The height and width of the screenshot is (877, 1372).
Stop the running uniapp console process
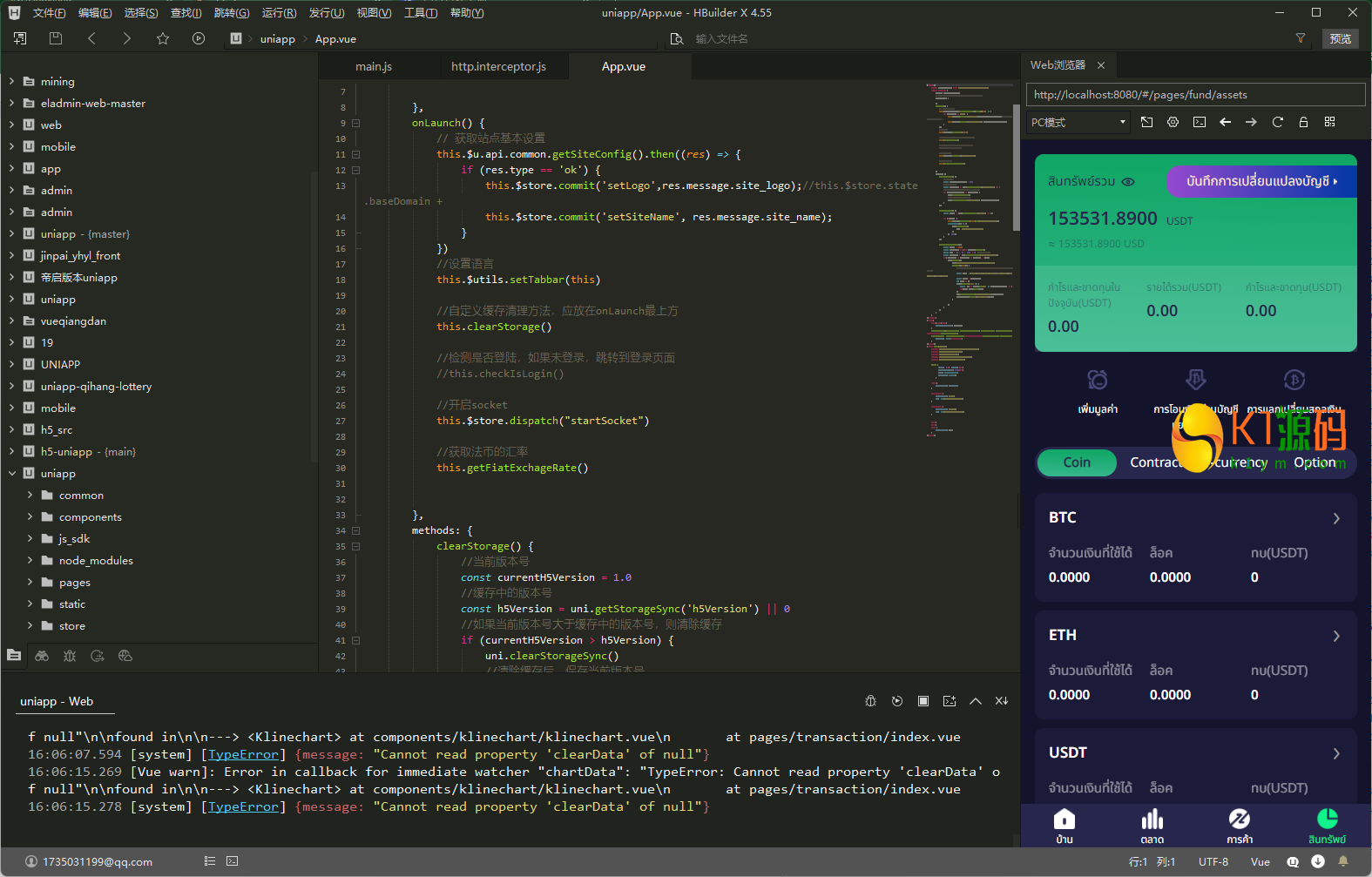click(x=923, y=701)
